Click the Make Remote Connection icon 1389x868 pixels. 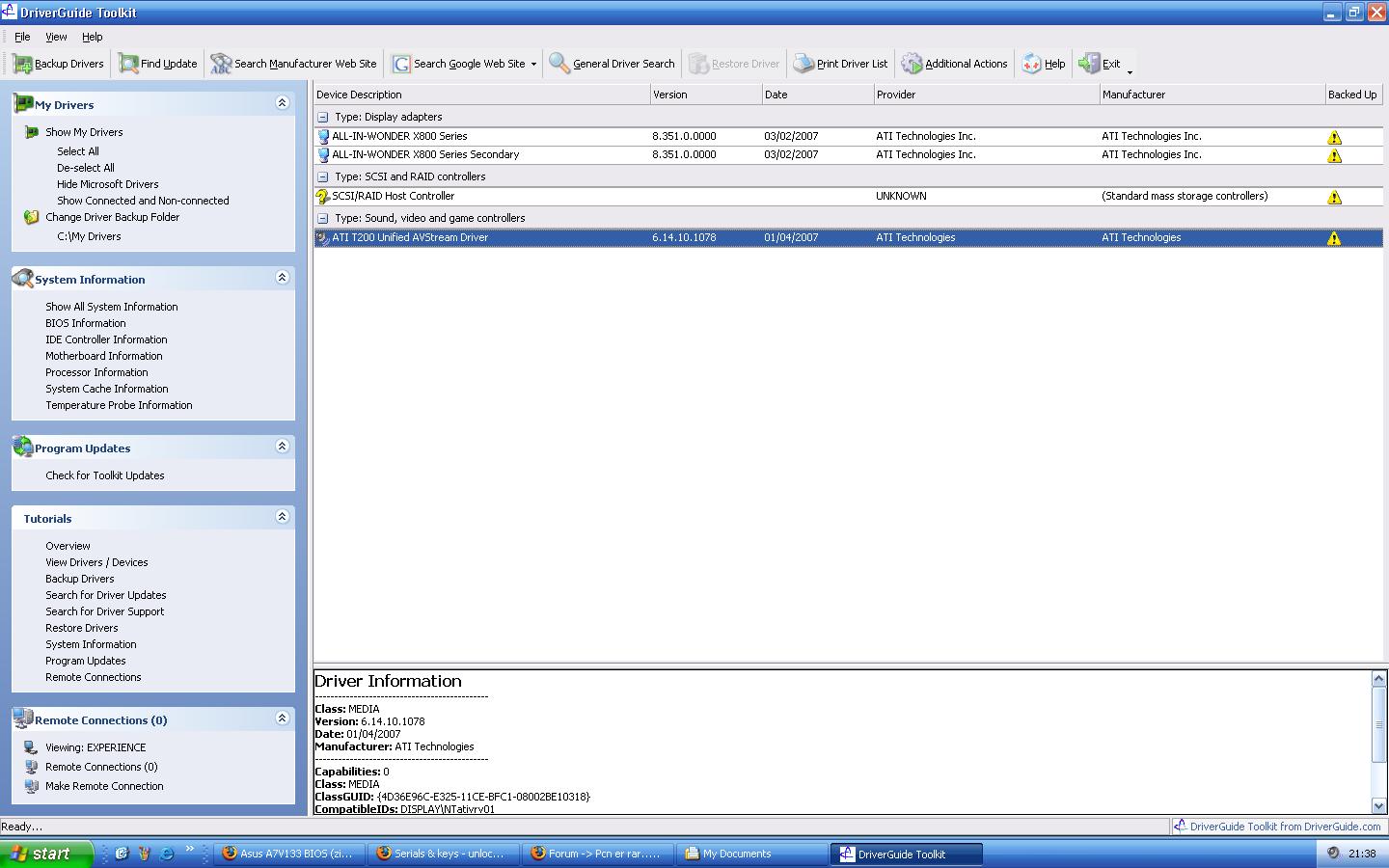pyautogui.click(x=31, y=786)
